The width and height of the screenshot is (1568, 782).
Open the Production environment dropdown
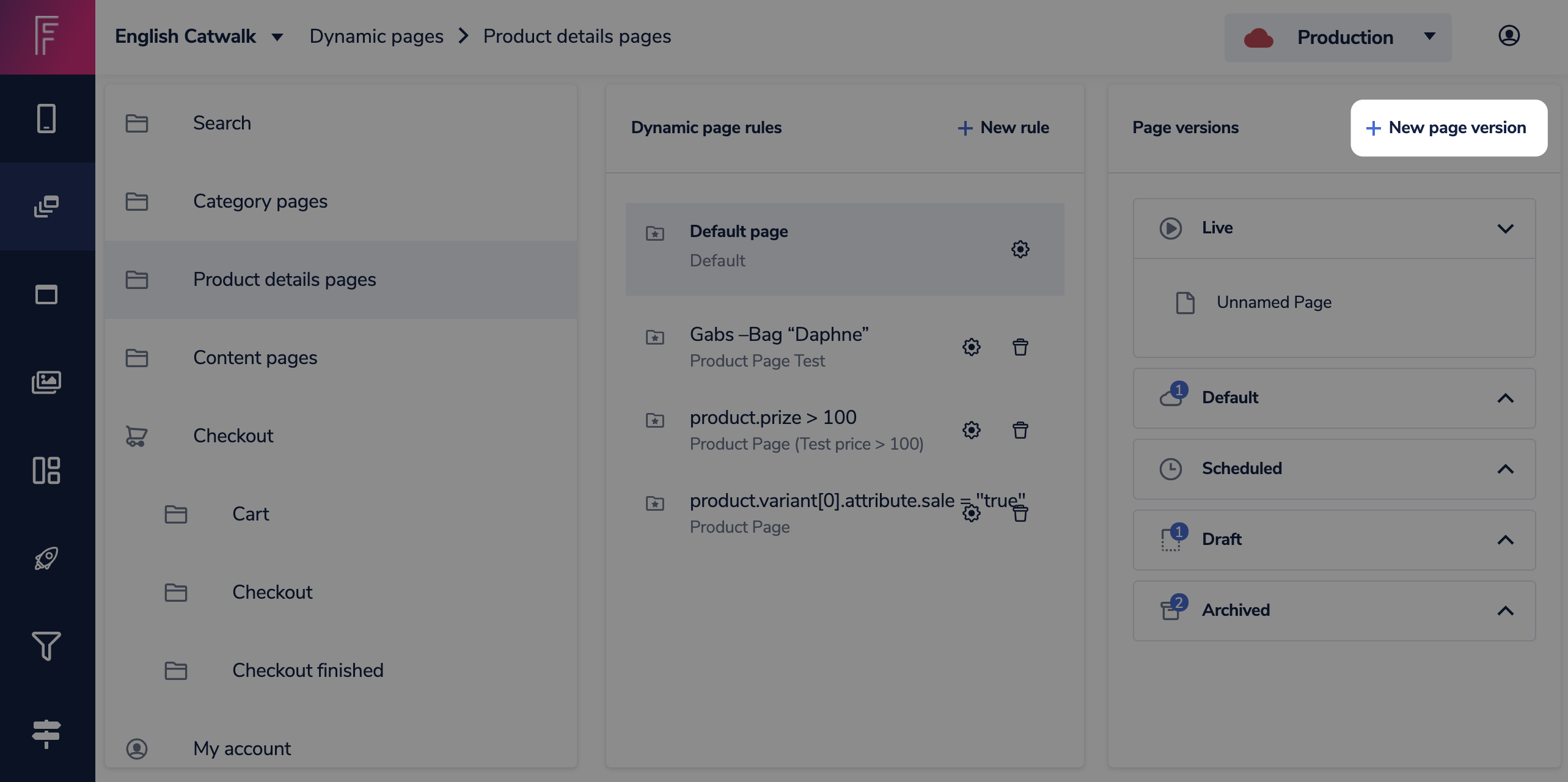coord(1338,38)
